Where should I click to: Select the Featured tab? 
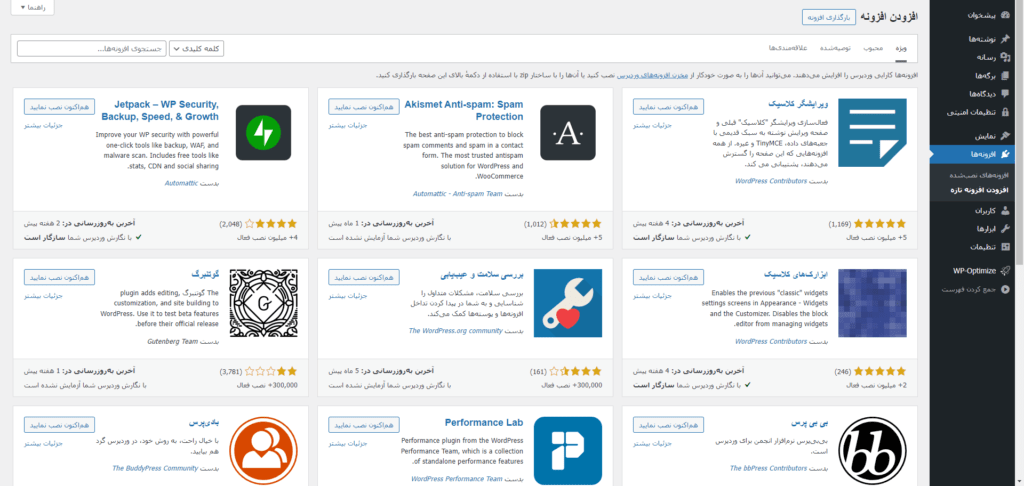pyautogui.click(x=901, y=48)
